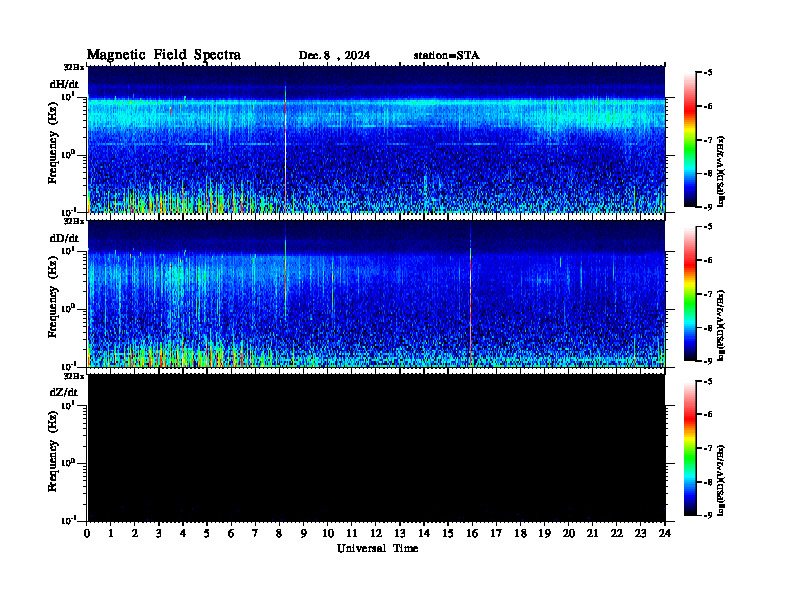Click the "-7" value on dD/dt color bar

click(709, 294)
